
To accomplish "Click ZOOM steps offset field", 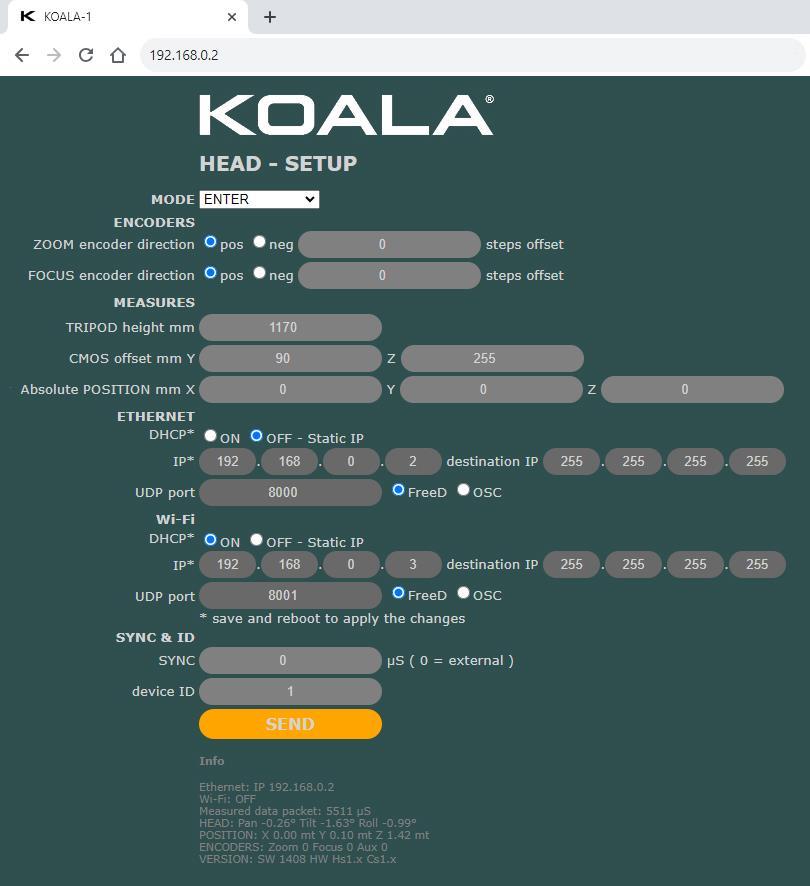I will tap(389, 245).
